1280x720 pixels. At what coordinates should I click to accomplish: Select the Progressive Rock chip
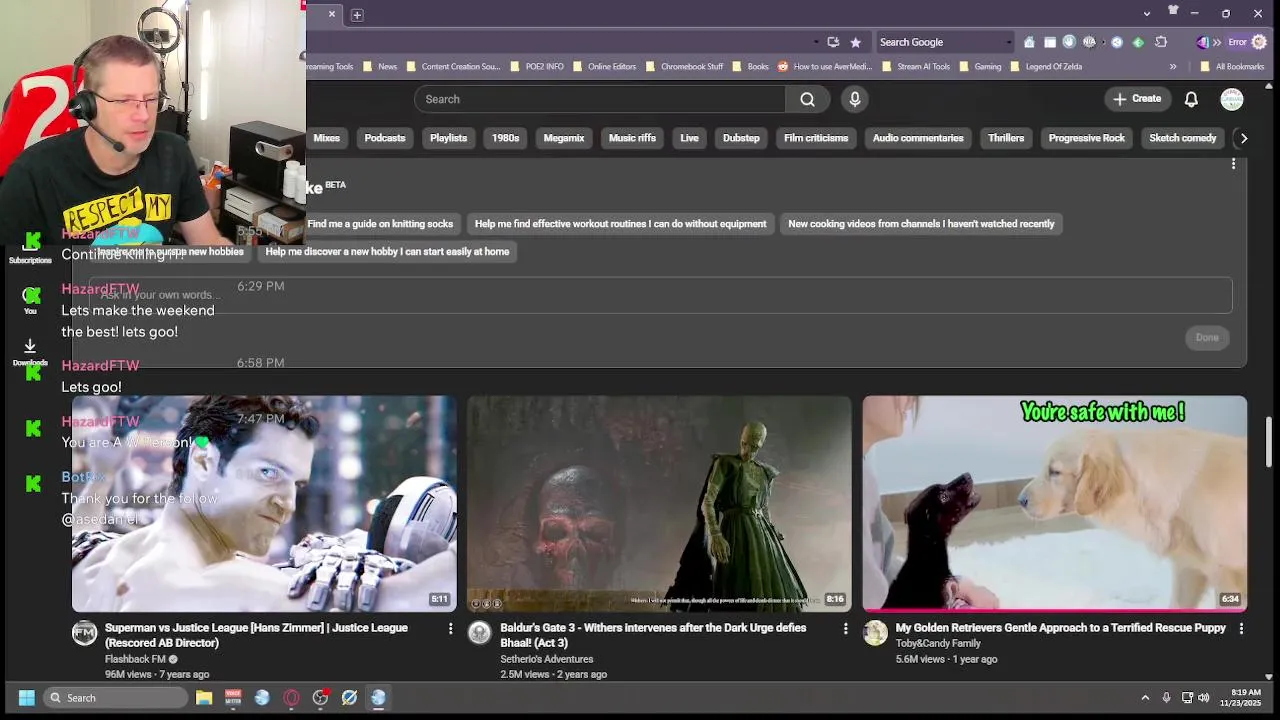[x=1087, y=138]
